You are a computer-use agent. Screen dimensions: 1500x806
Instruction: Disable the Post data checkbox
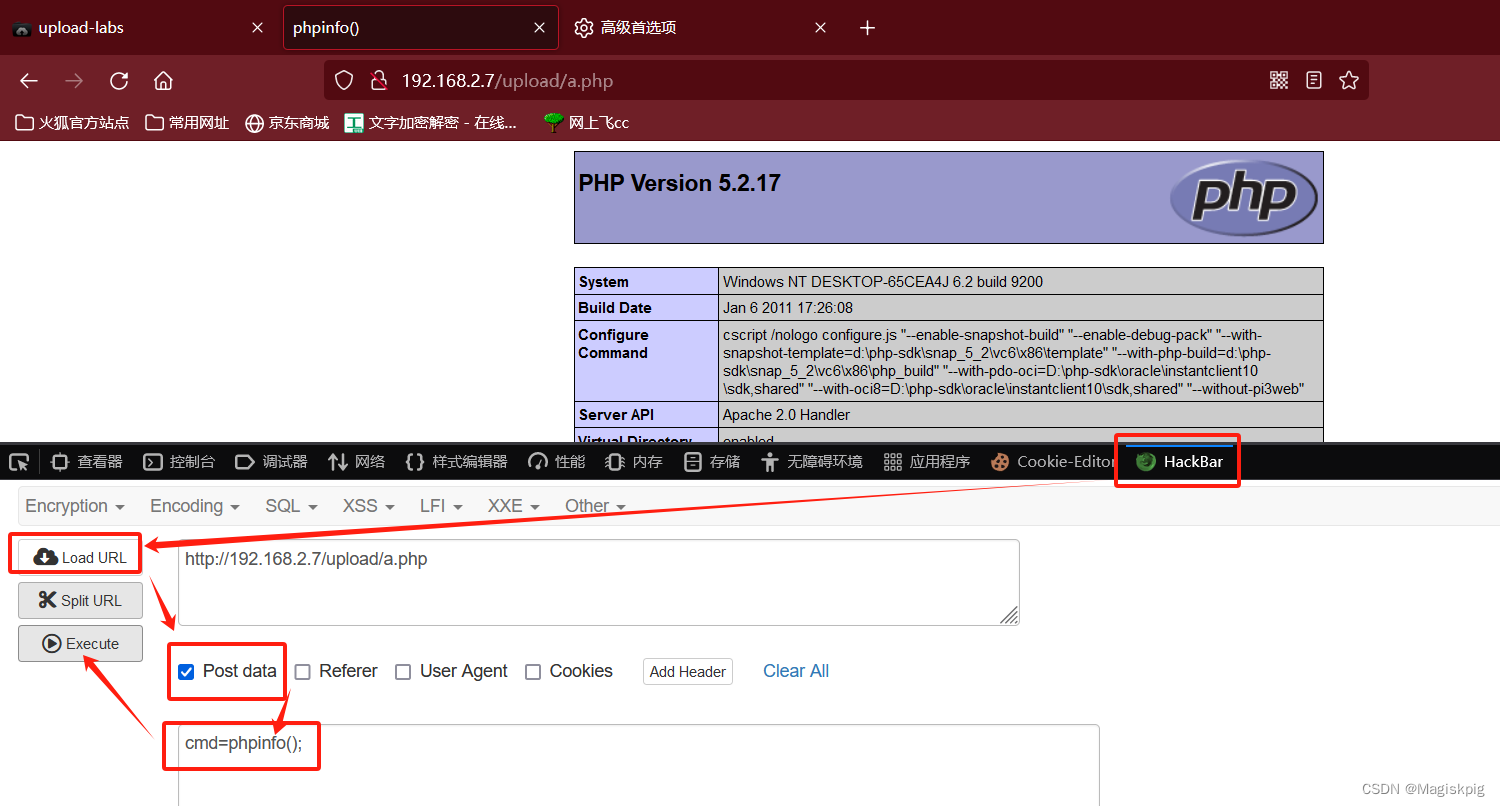186,671
